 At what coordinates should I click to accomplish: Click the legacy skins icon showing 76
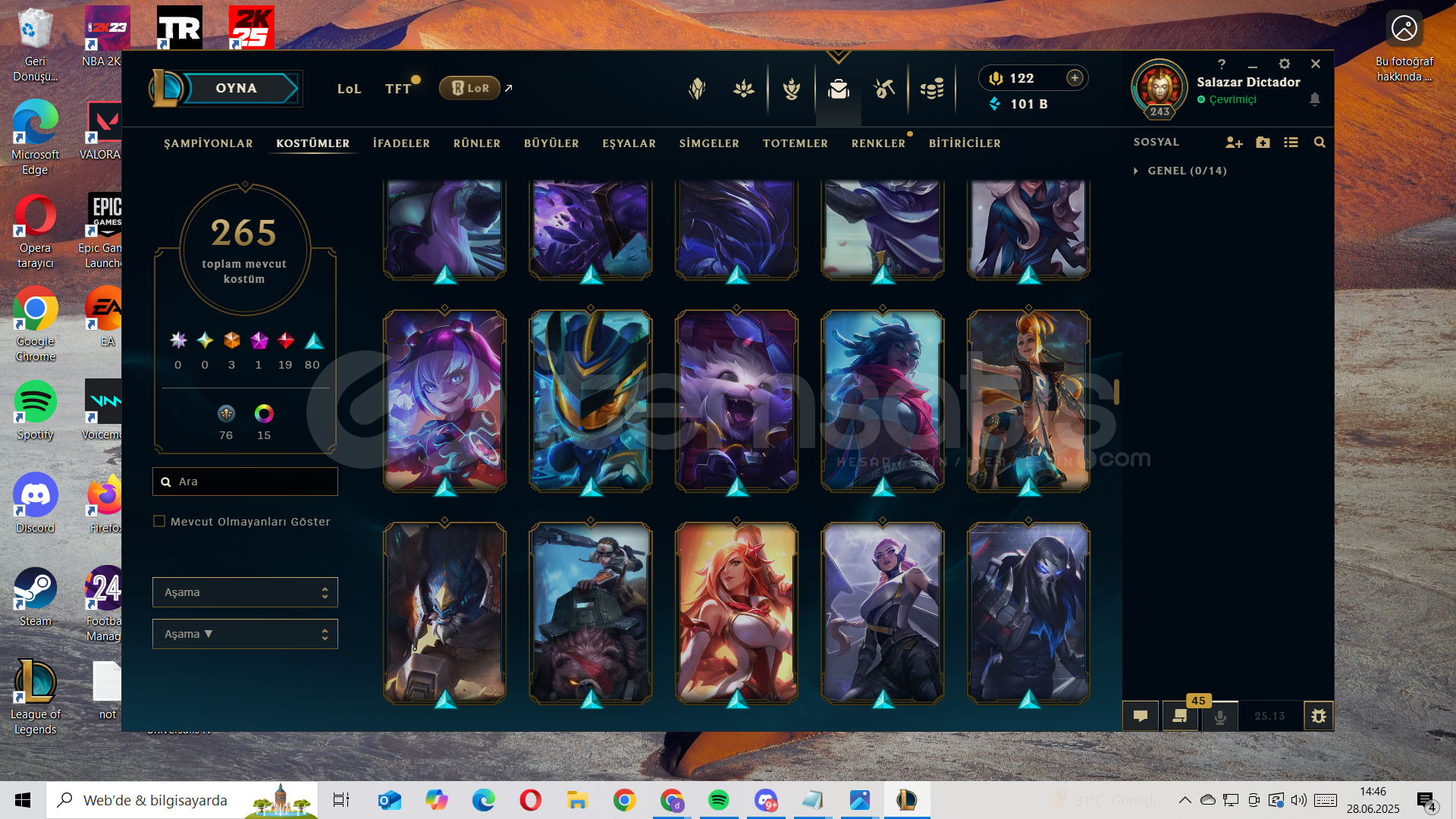[226, 413]
